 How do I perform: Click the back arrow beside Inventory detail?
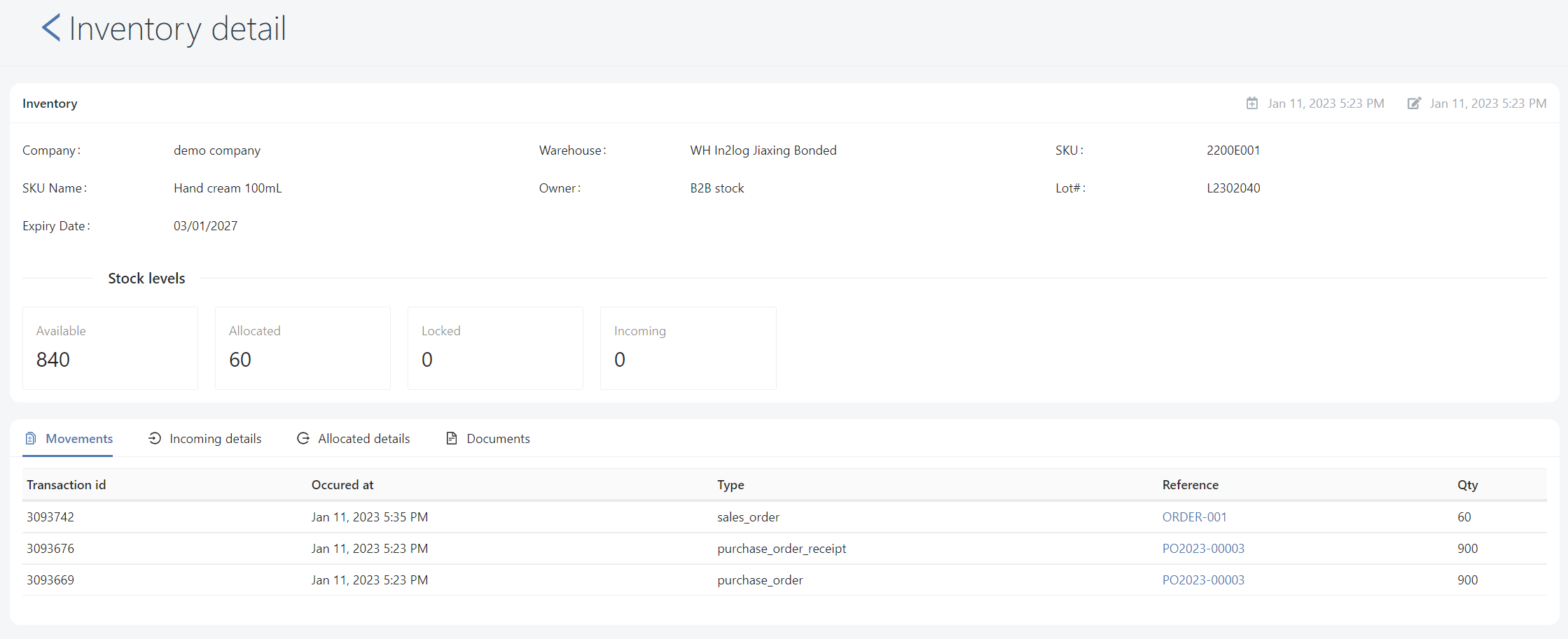(51, 28)
